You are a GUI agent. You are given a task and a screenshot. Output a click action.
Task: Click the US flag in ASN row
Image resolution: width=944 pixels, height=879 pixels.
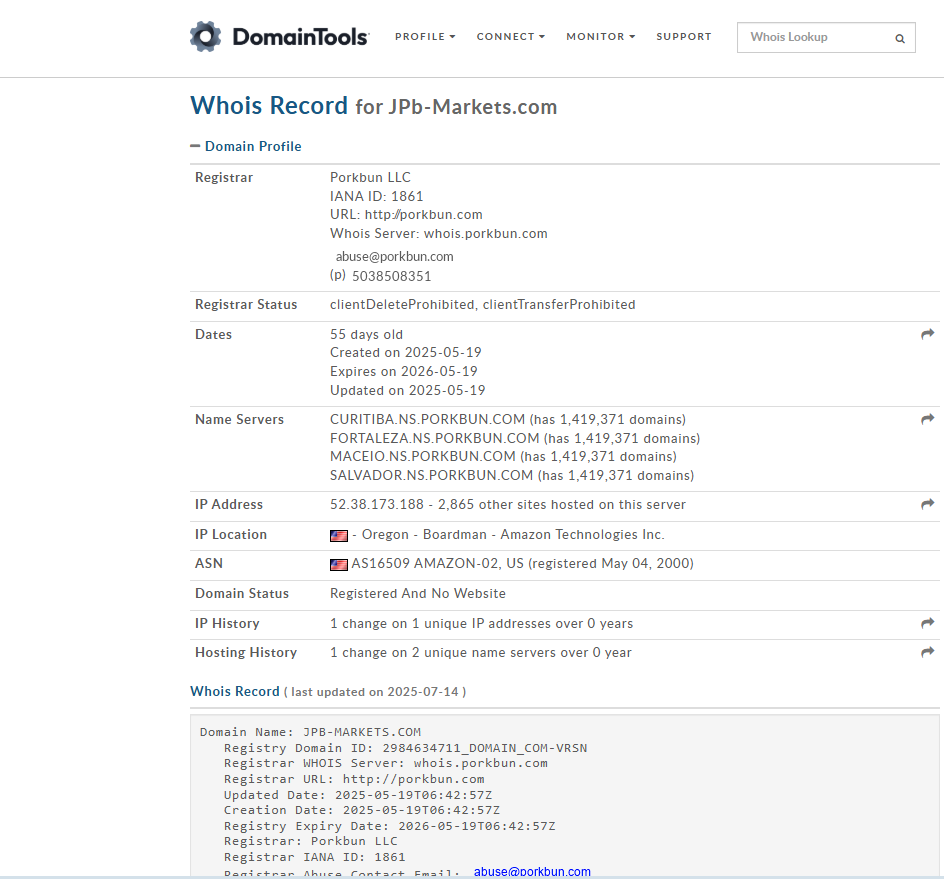(339, 564)
